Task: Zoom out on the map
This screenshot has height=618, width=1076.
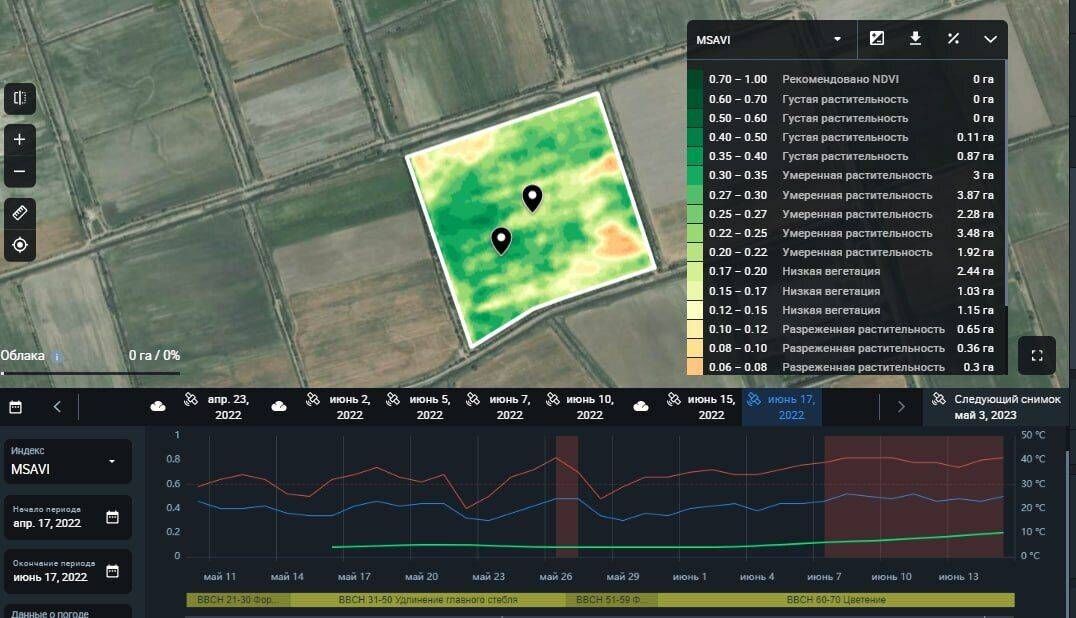Action: click(20, 171)
